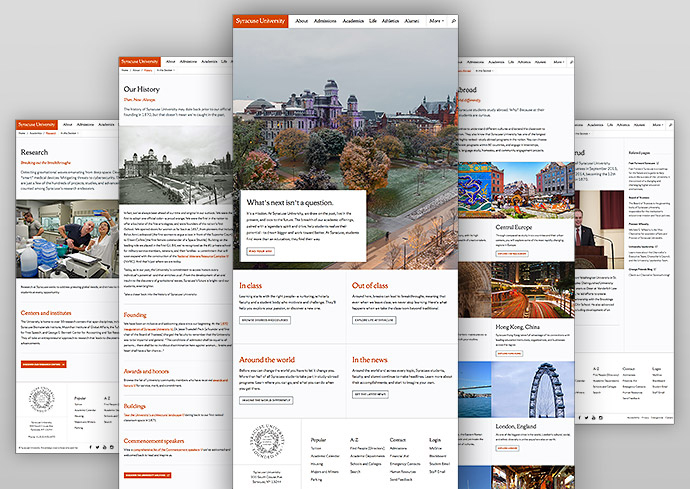Open Financial Aid link in center footer
This screenshot has width=690, height=489.
coord(400,456)
